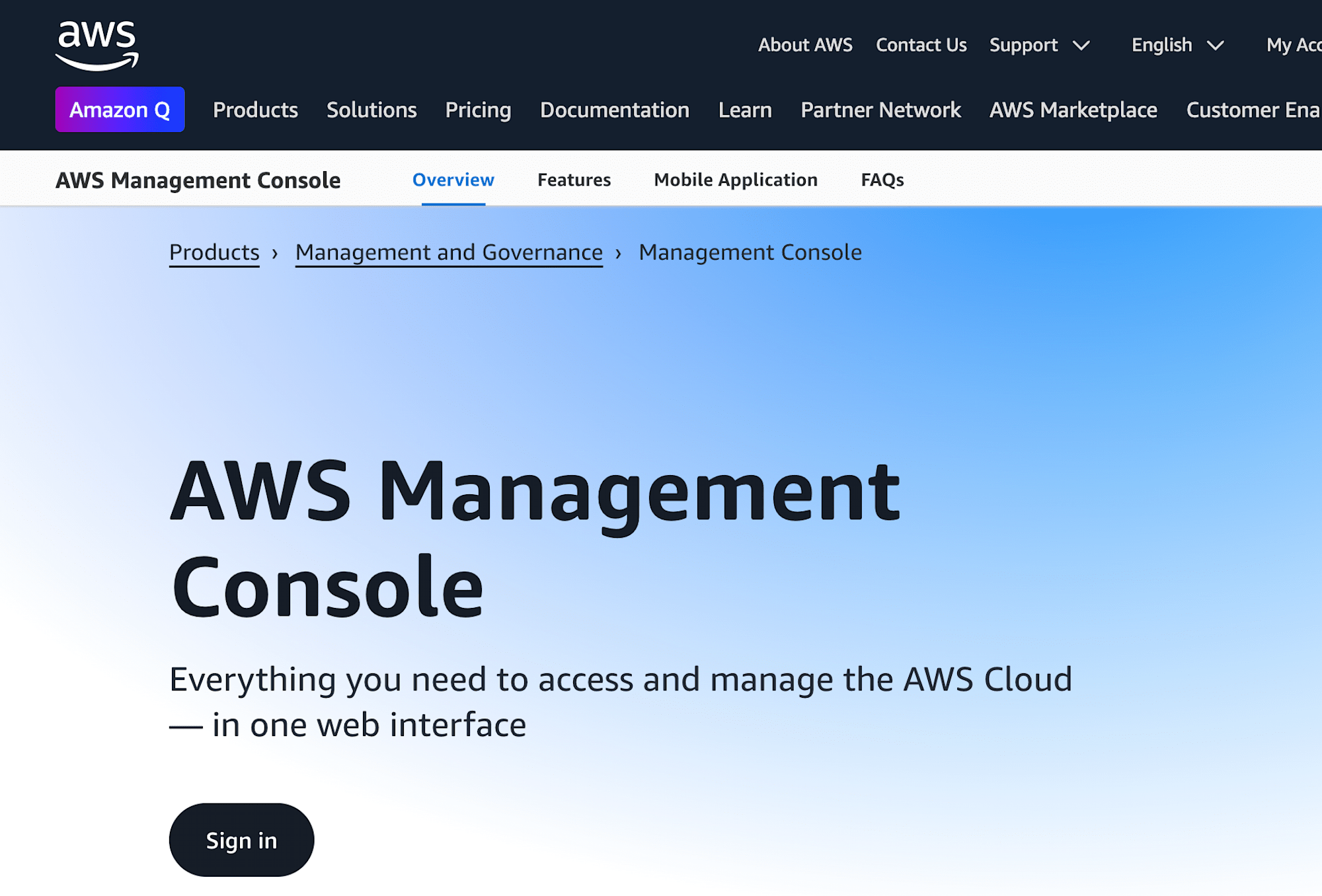Click the Contact Us link
The image size is (1322, 896).
[x=921, y=45]
